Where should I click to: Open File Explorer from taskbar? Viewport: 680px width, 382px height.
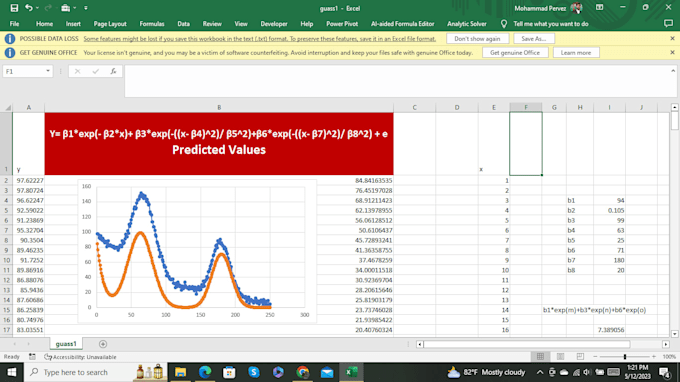click(x=180, y=372)
